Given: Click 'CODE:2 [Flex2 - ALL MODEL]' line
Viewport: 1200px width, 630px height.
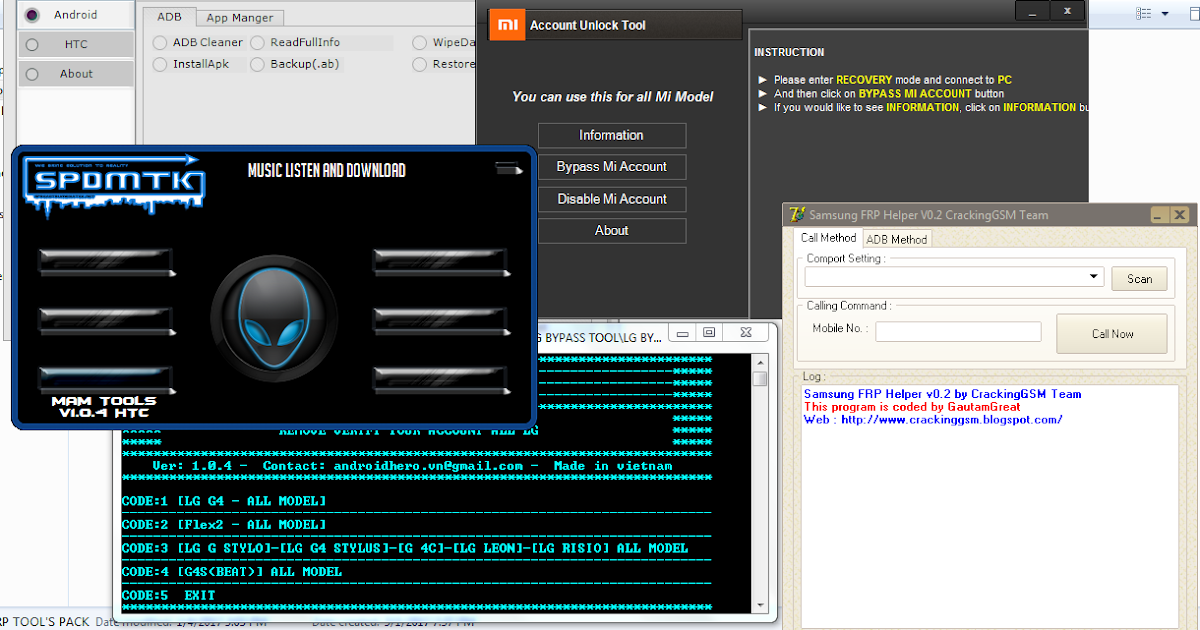Looking at the screenshot, I should click(224, 525).
